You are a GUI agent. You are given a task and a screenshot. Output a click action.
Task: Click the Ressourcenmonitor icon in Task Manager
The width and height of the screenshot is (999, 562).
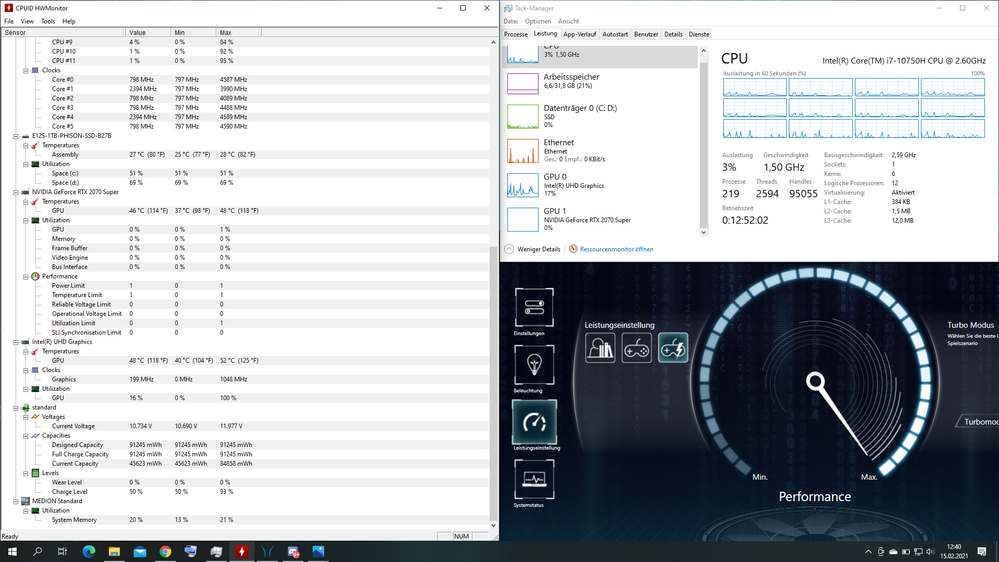(x=573, y=249)
